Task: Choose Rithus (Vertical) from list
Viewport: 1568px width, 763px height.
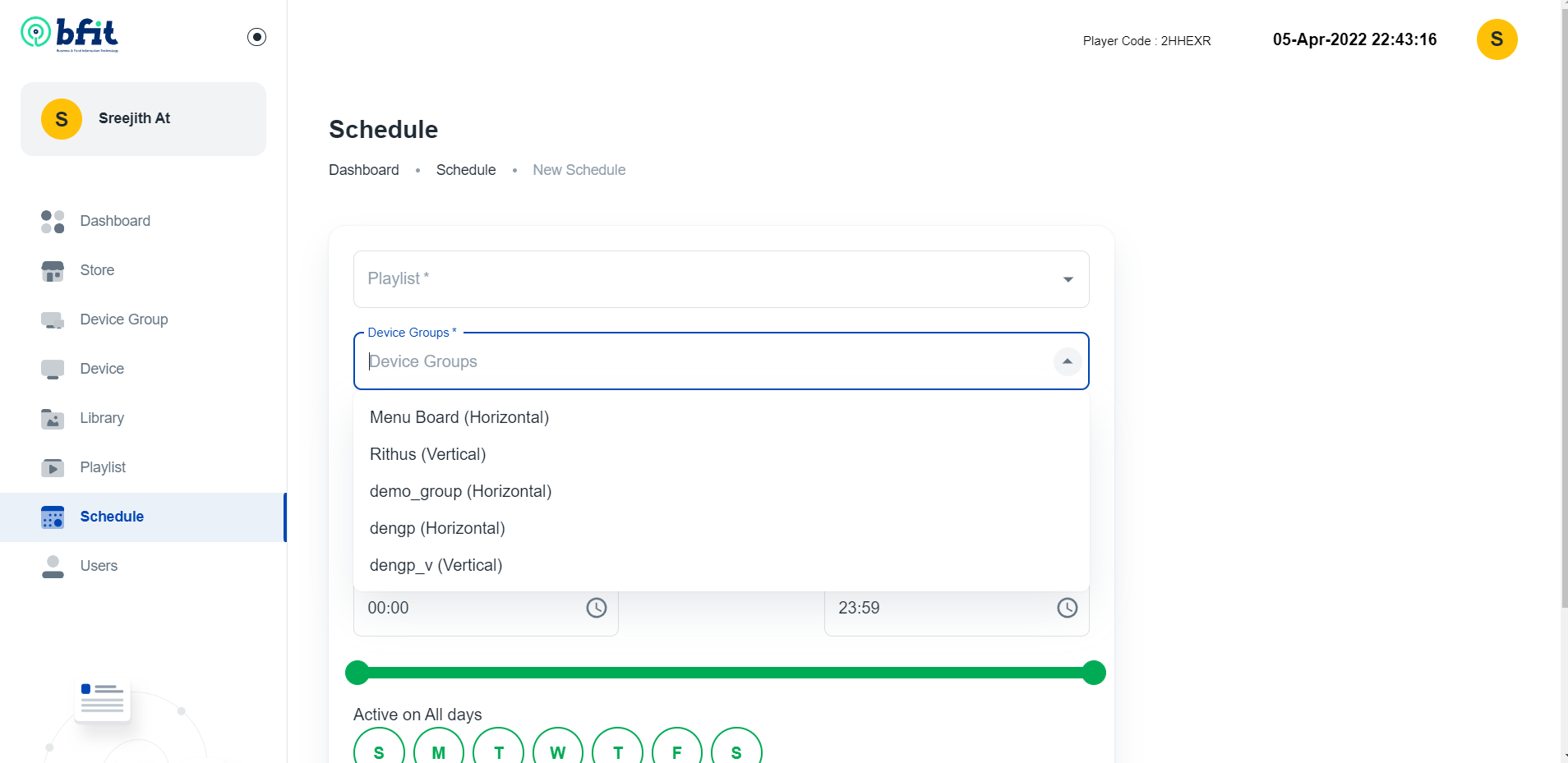Action: (427, 454)
